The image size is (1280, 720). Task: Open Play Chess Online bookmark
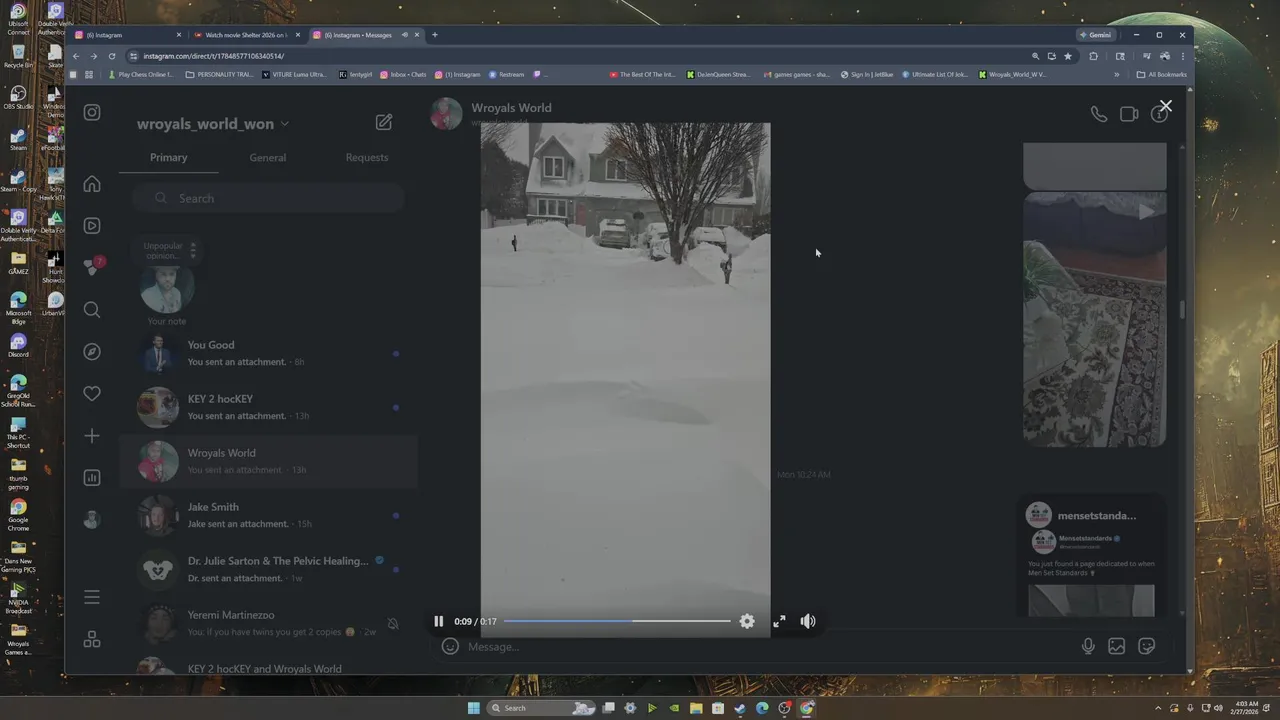(x=141, y=74)
